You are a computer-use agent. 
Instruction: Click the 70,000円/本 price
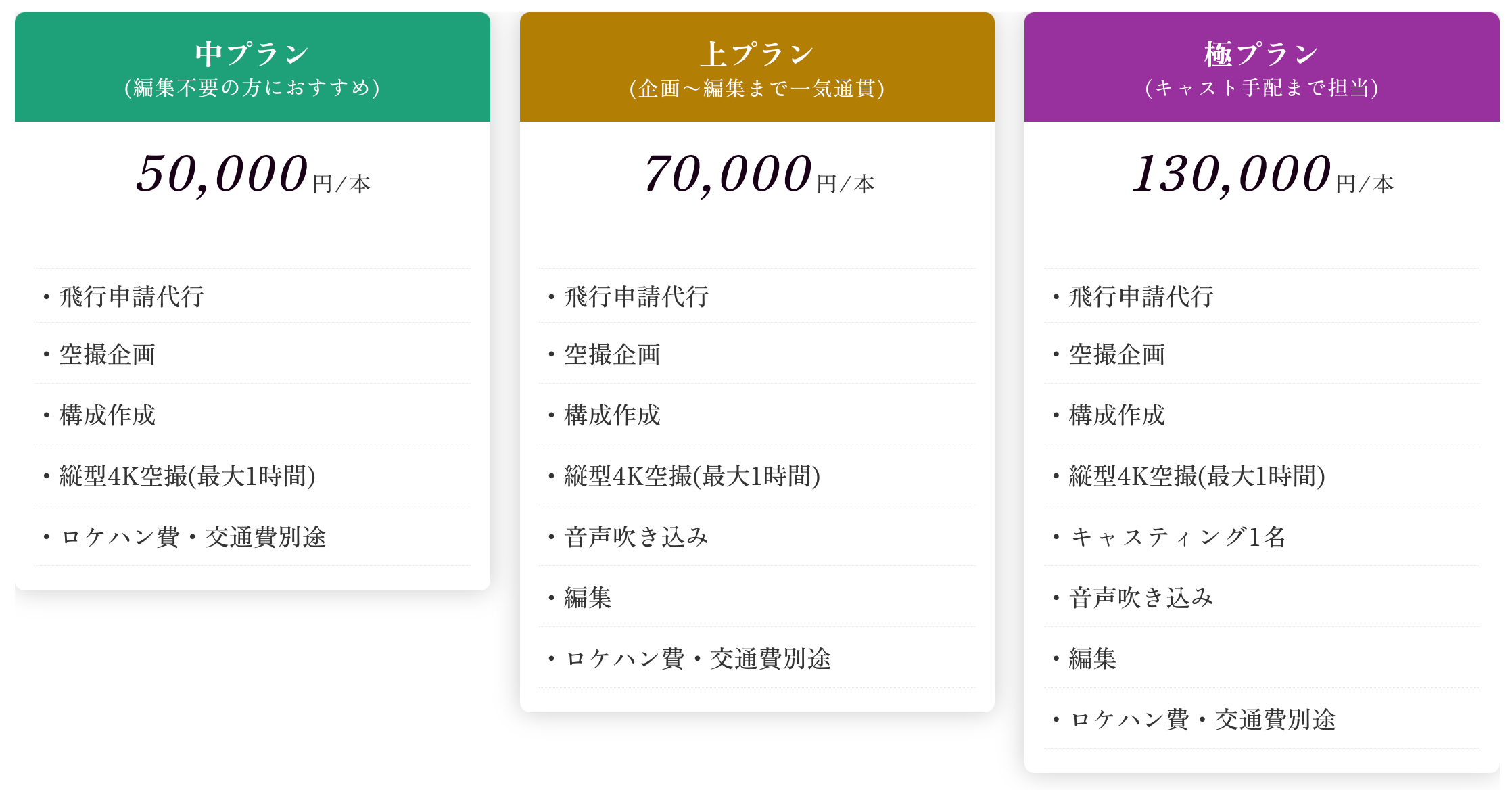[x=758, y=175]
